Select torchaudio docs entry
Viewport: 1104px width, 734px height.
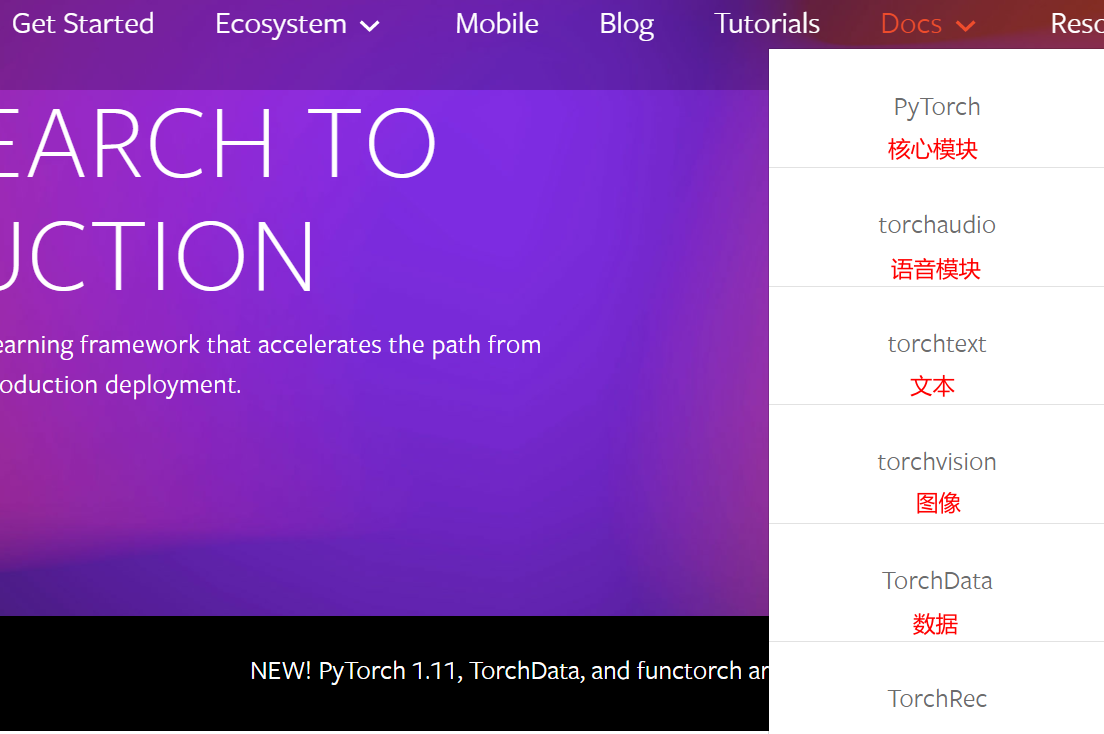click(936, 225)
